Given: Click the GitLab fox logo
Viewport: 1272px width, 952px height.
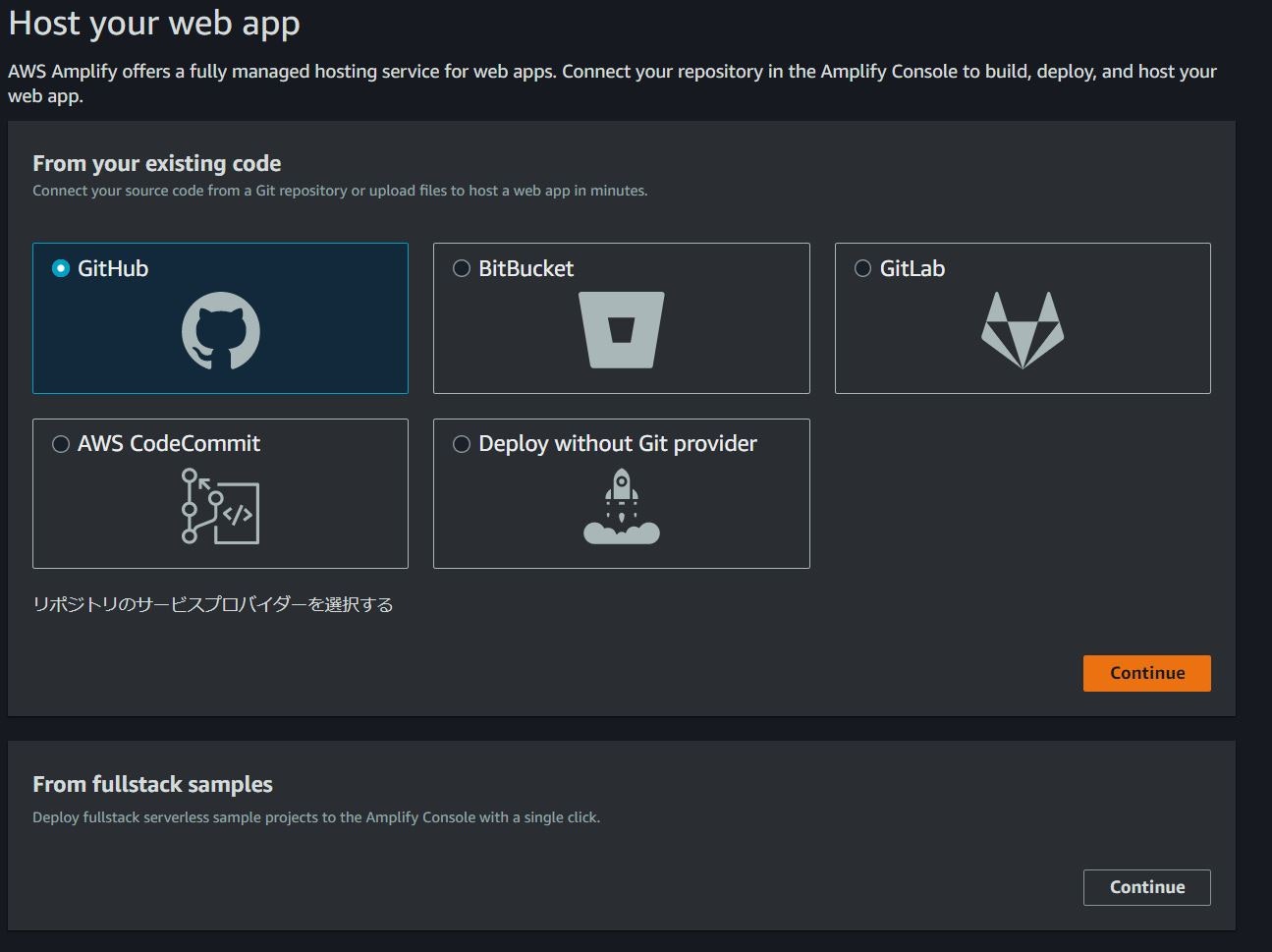Looking at the screenshot, I should 1022,327.
